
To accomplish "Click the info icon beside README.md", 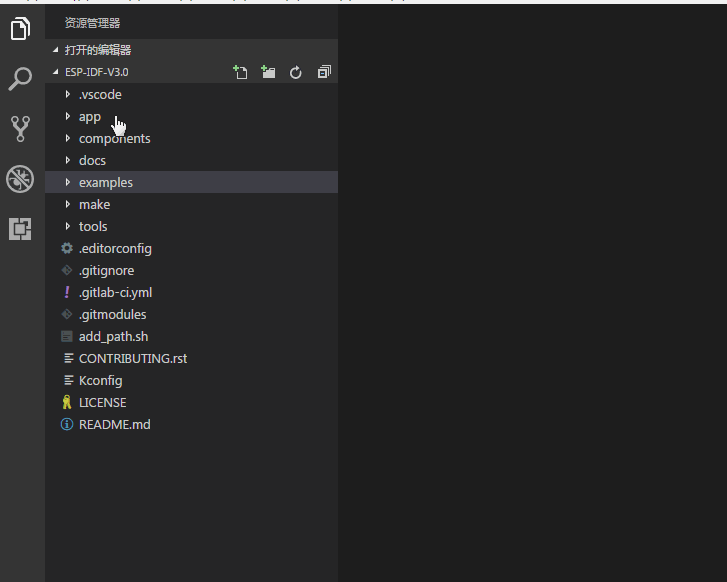I will [x=67, y=424].
